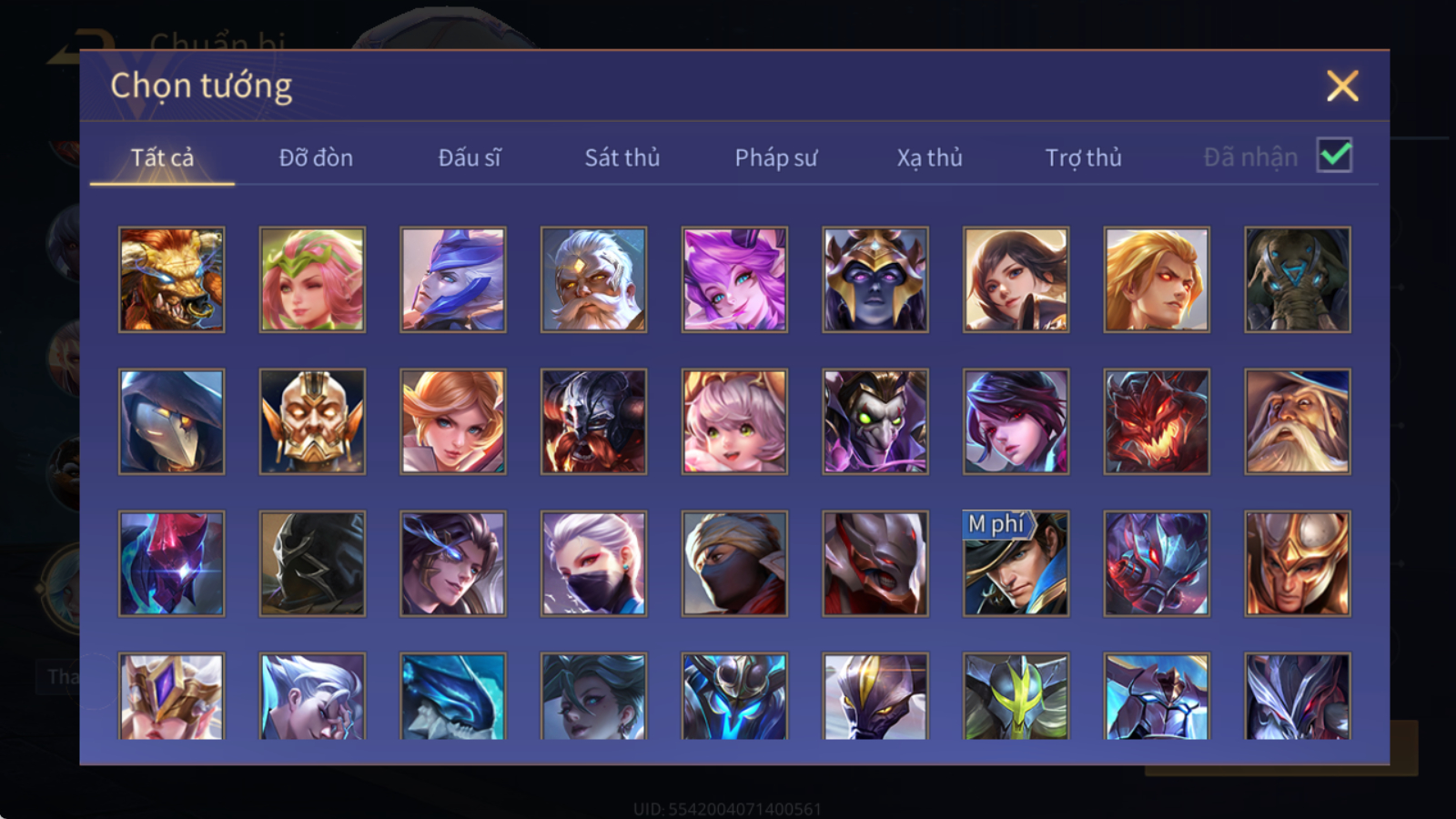Switch to the 'Pháp sư' tab
The width and height of the screenshot is (1456, 819).
(775, 157)
